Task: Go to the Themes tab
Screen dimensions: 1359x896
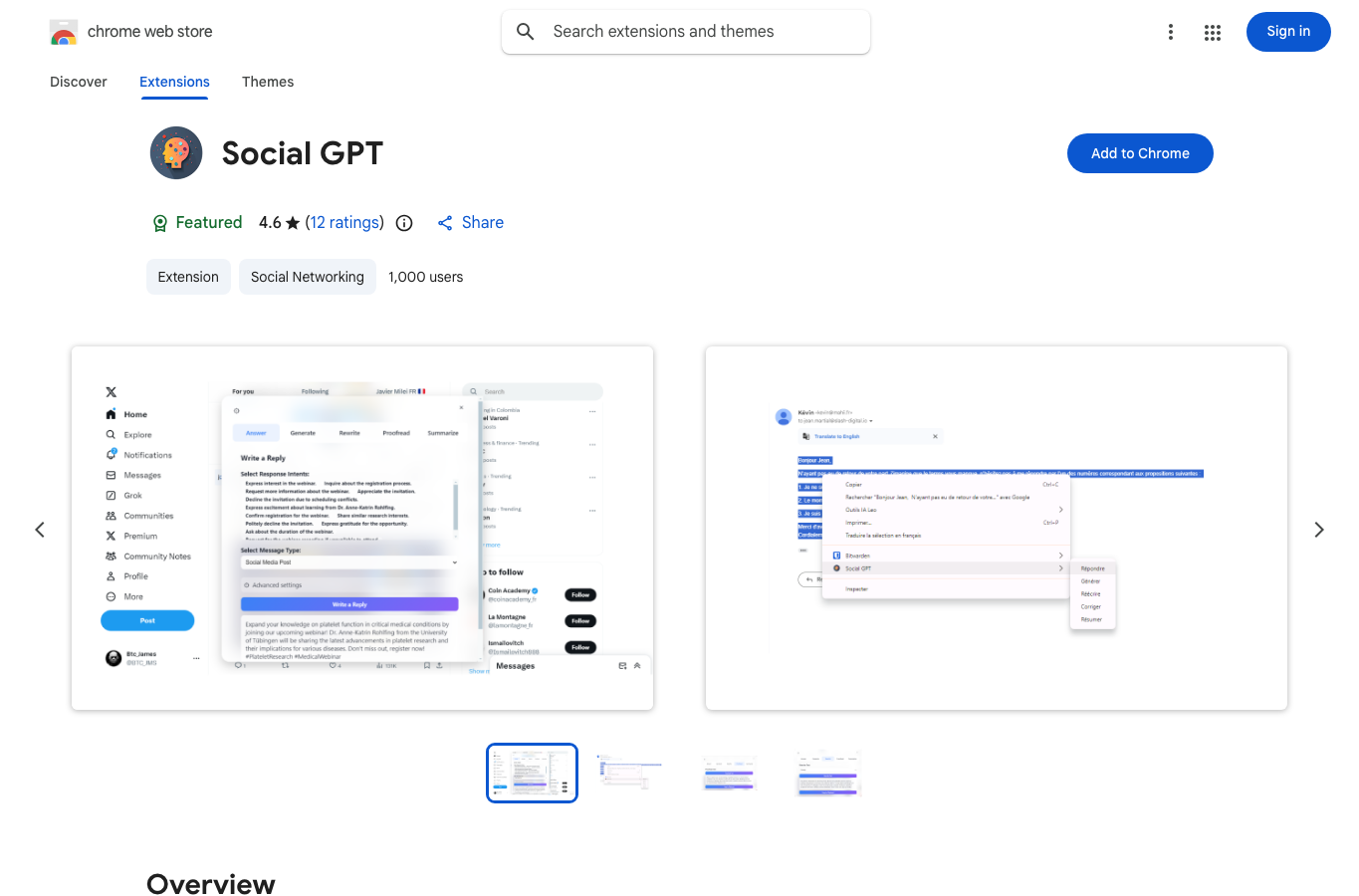Action: (268, 82)
